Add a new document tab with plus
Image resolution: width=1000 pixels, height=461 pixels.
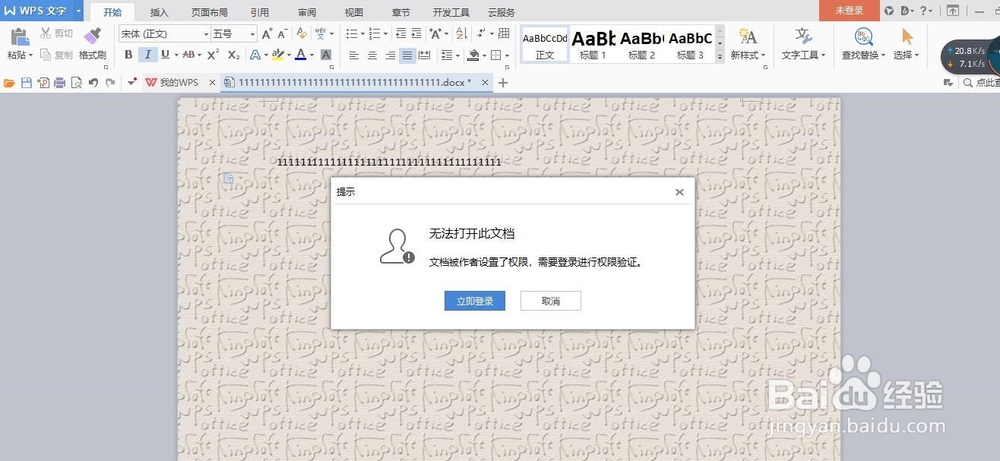click(503, 82)
